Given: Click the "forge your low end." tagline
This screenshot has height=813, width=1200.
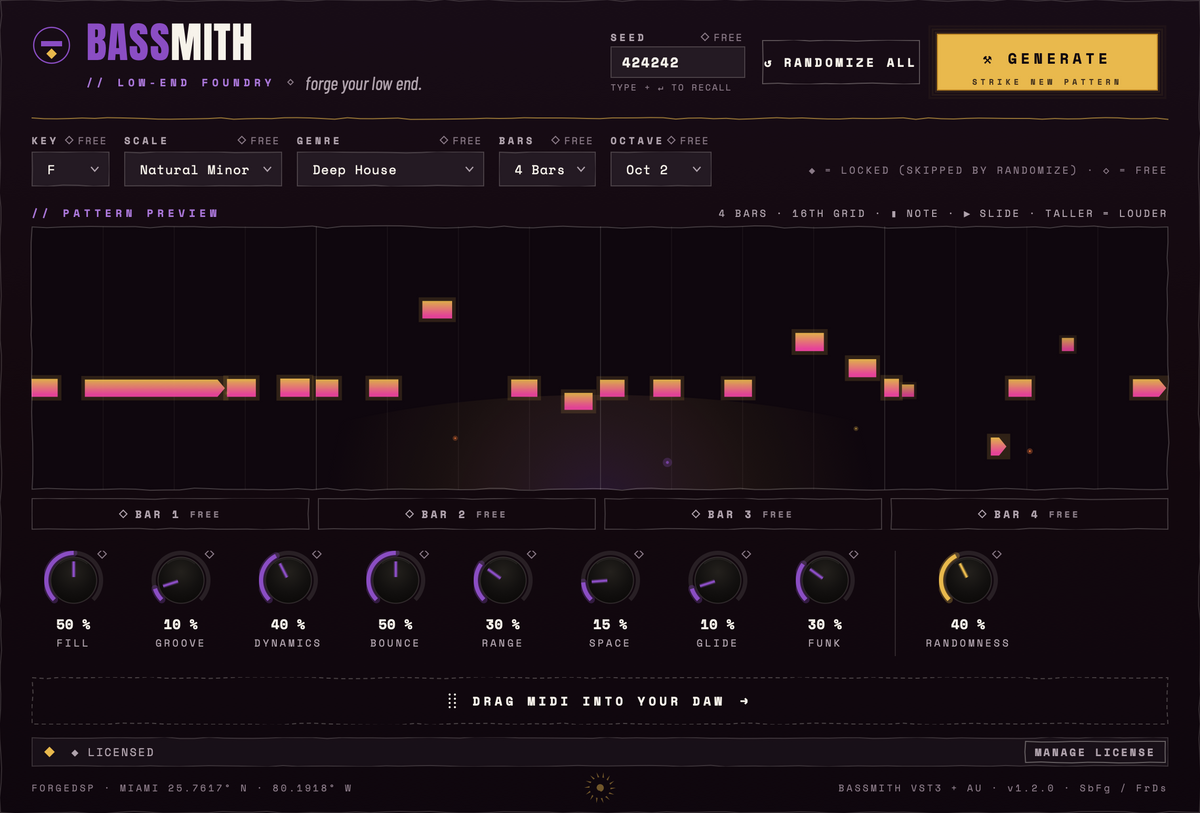Looking at the screenshot, I should click(364, 84).
